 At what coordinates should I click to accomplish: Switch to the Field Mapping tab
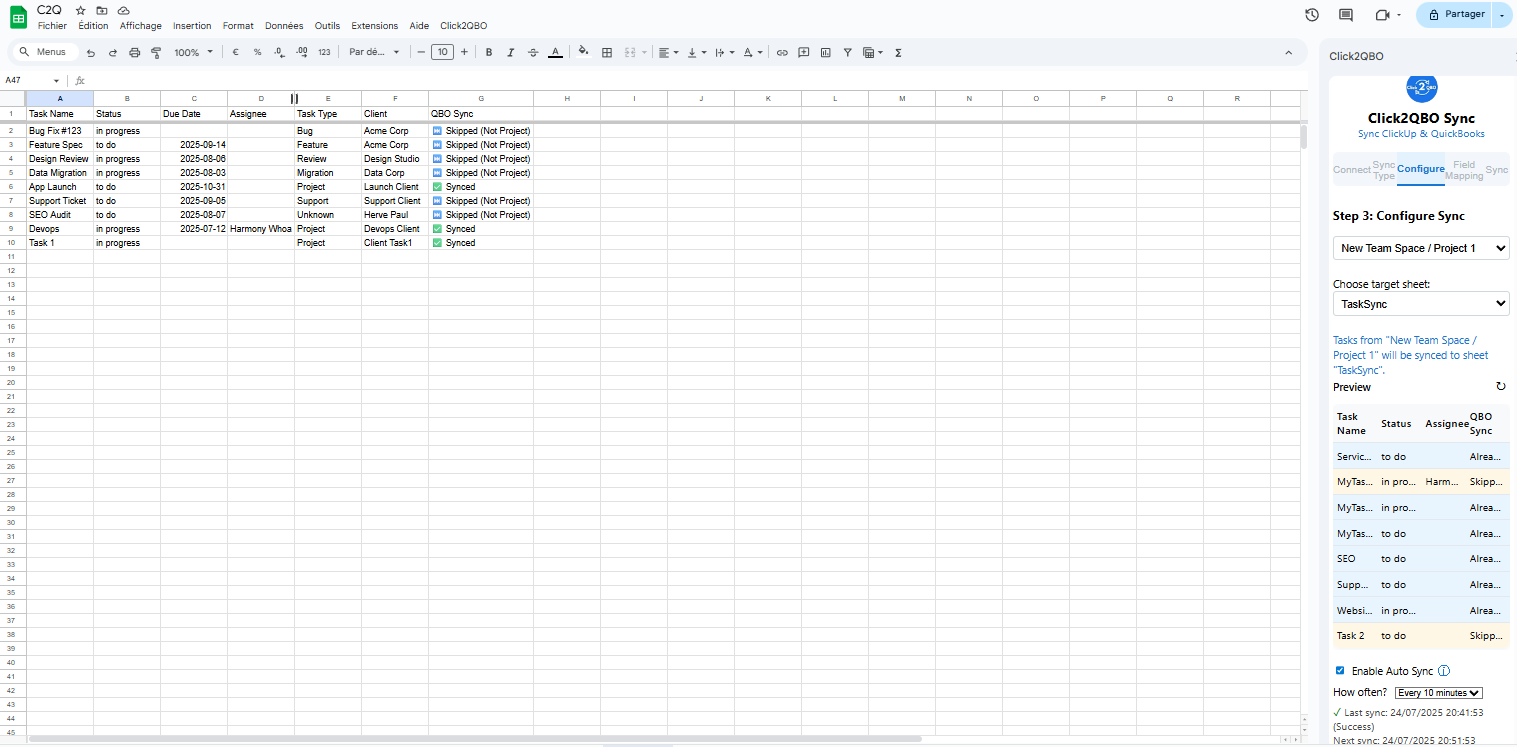click(1464, 170)
